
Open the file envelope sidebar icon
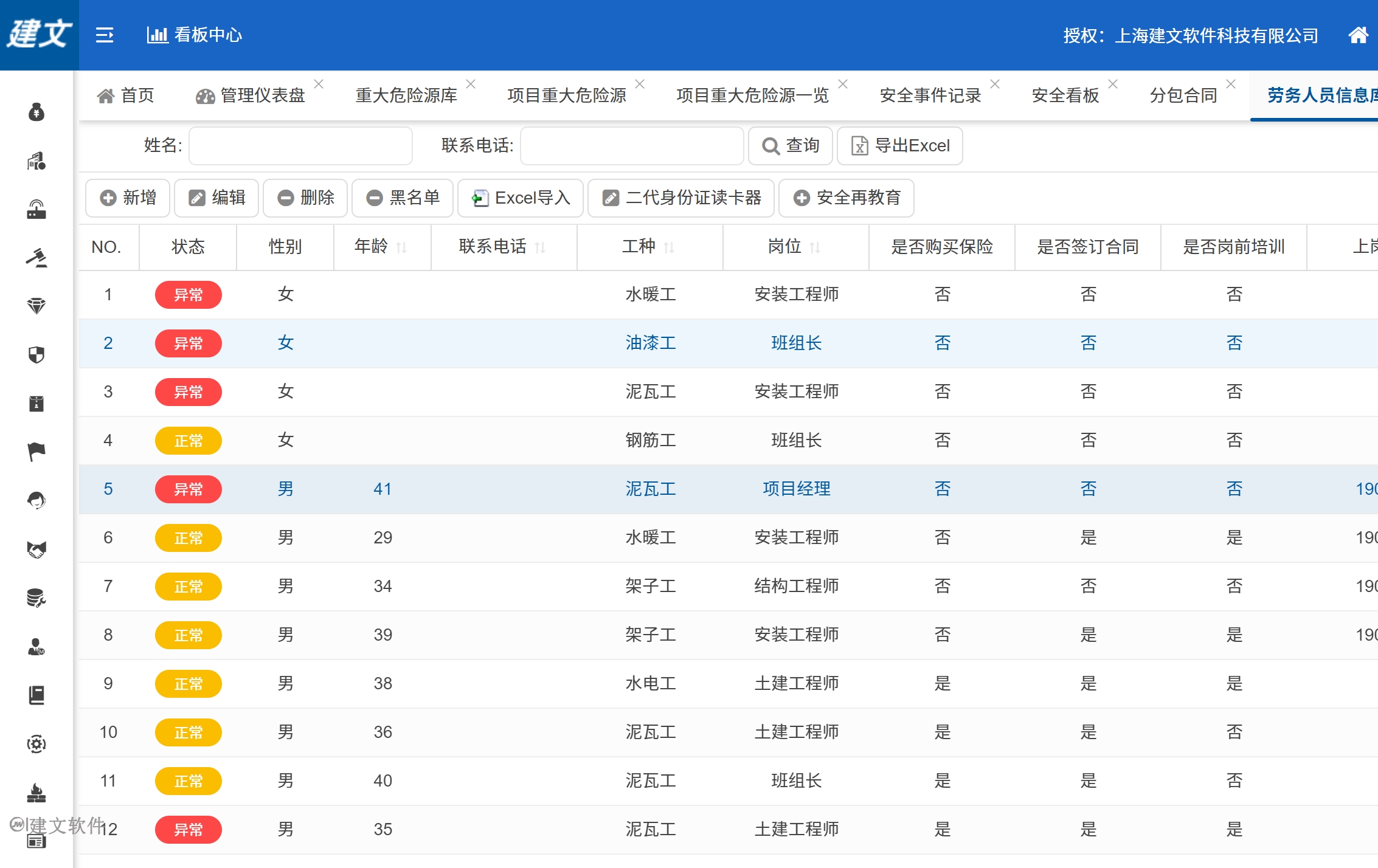pos(36,404)
